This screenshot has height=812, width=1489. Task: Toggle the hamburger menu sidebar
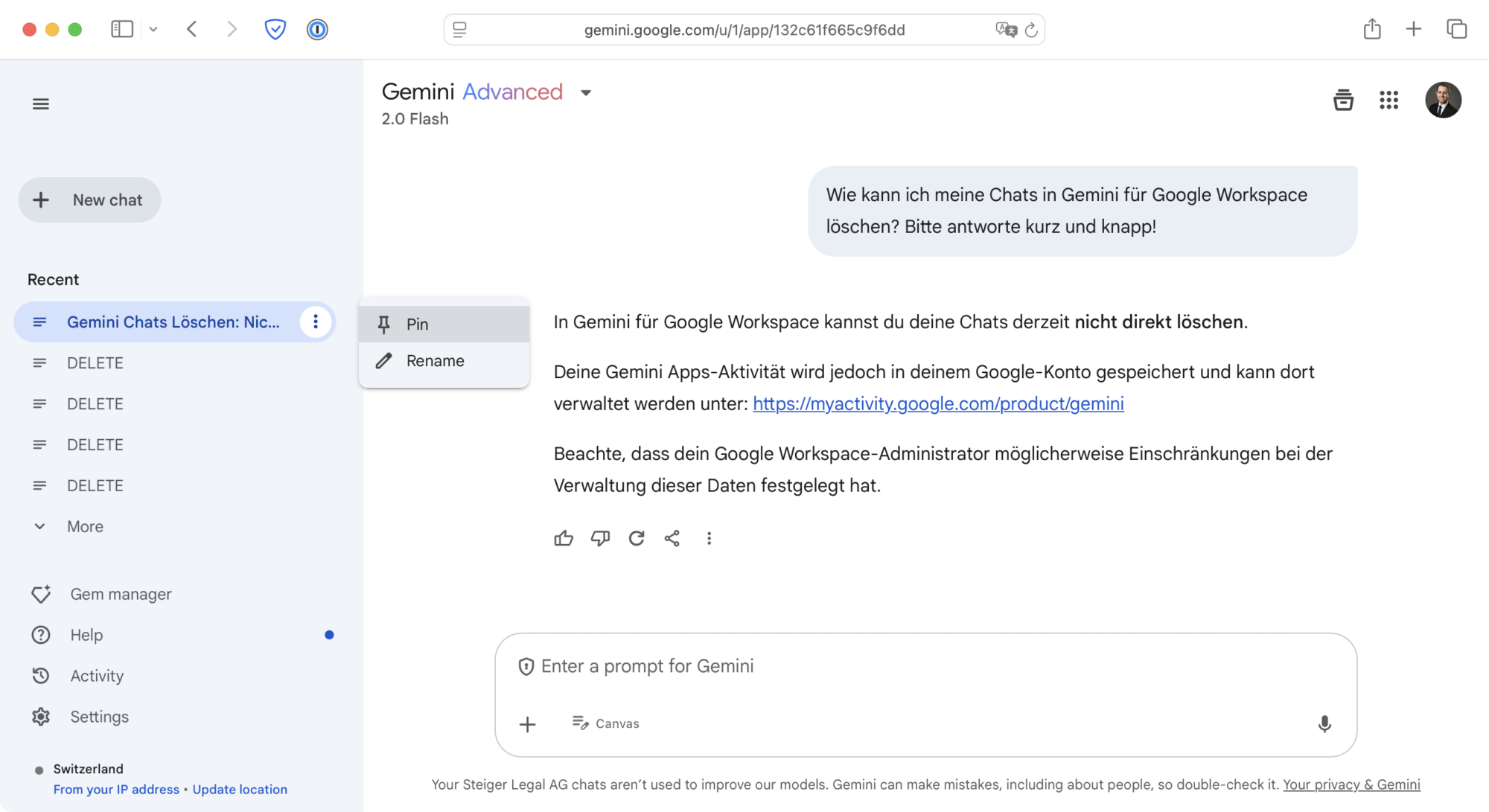pos(41,103)
